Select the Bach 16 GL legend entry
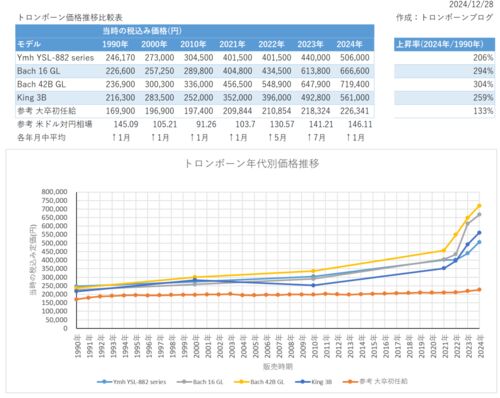500x398 pixels. pyautogui.click(x=200, y=382)
